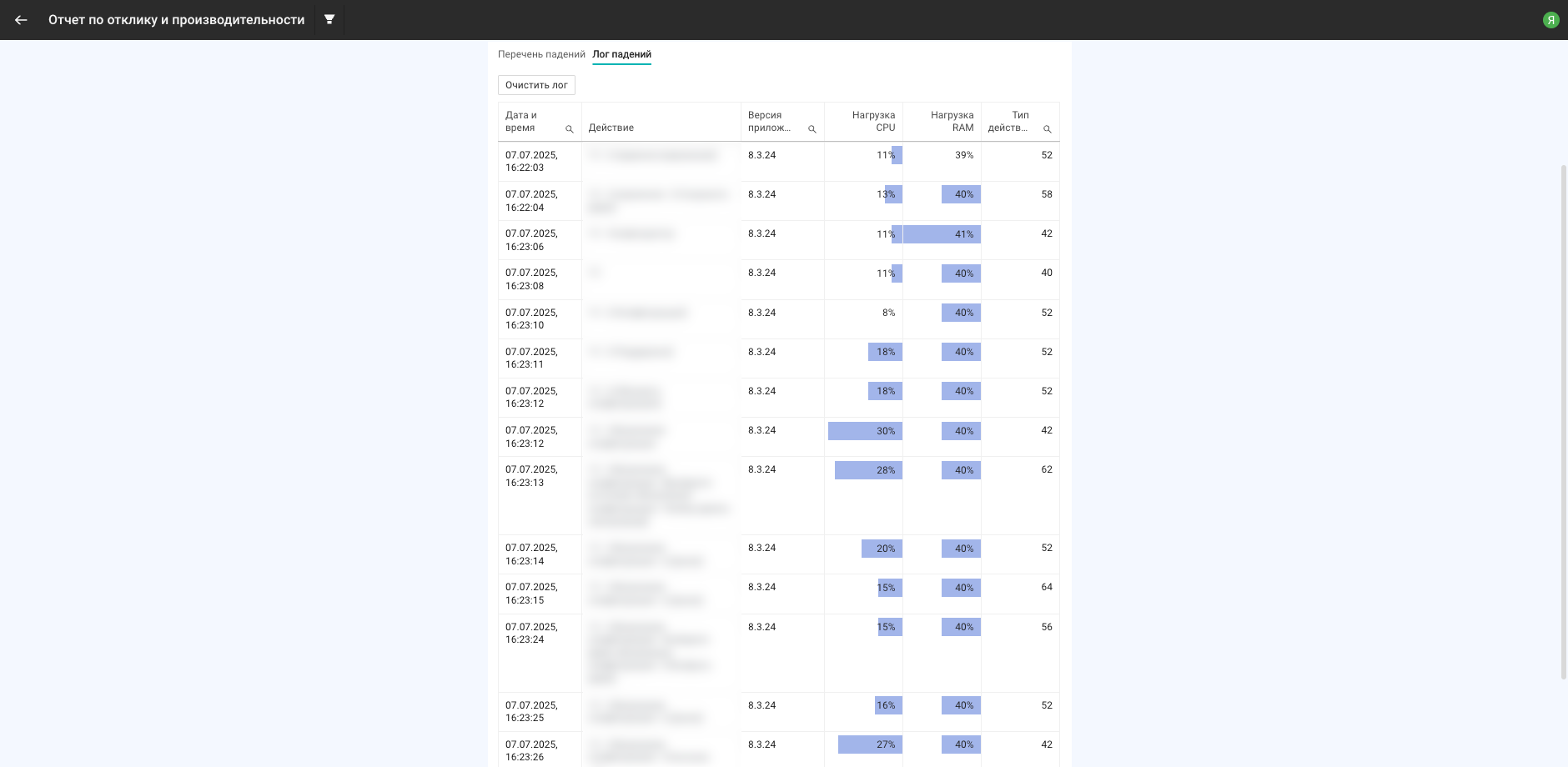Click search icon in Версия приложения column
1568x767 pixels.
point(812,129)
